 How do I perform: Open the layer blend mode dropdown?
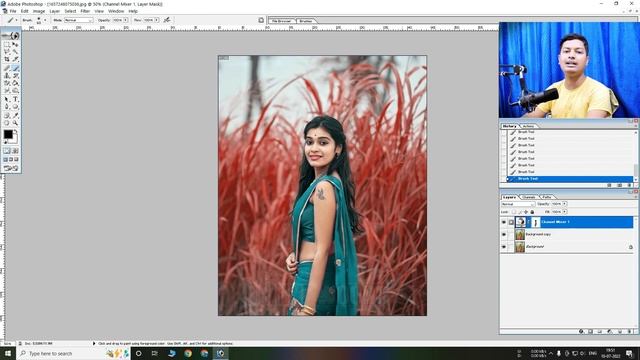click(518, 204)
